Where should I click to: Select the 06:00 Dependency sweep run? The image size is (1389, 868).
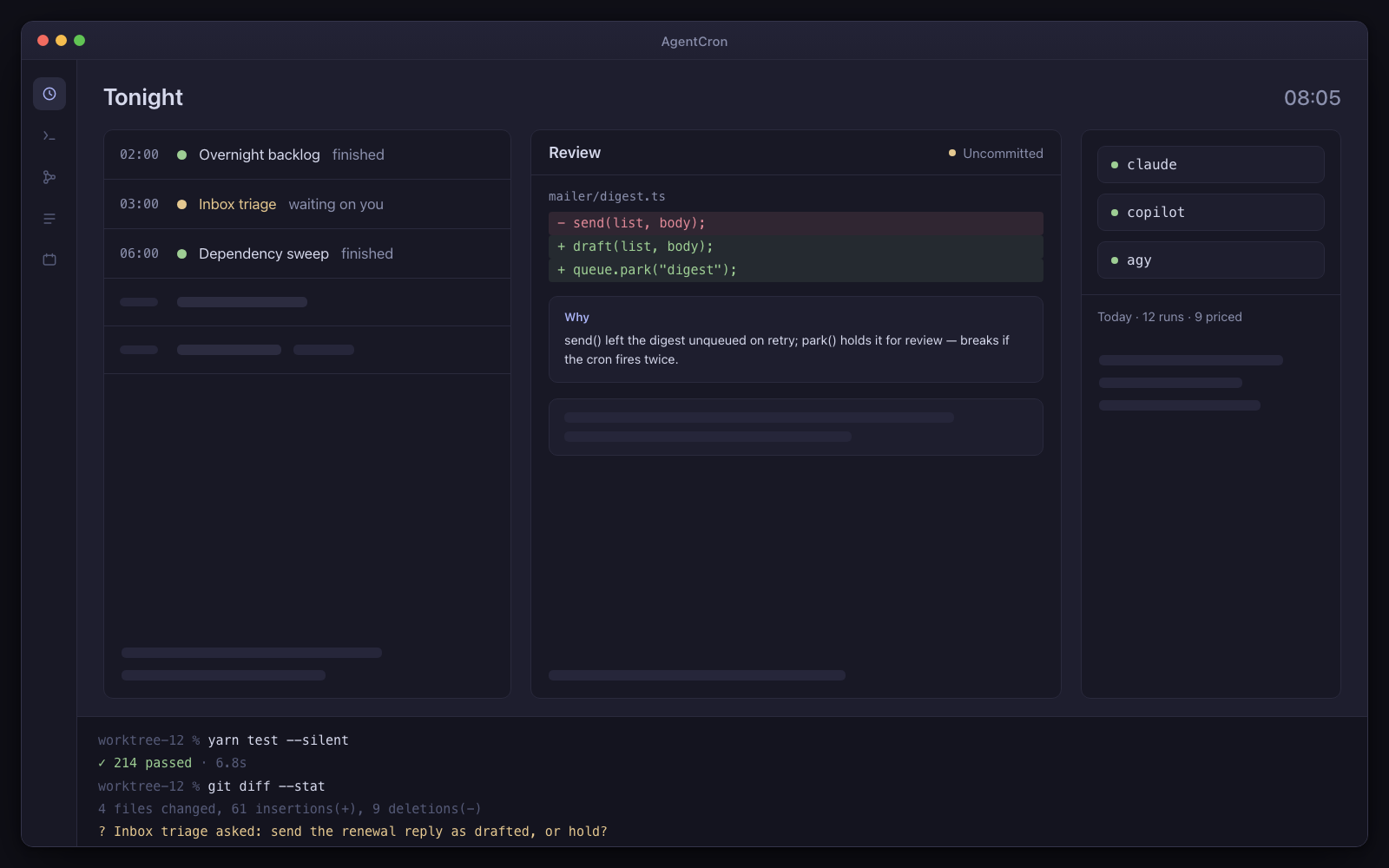(307, 253)
